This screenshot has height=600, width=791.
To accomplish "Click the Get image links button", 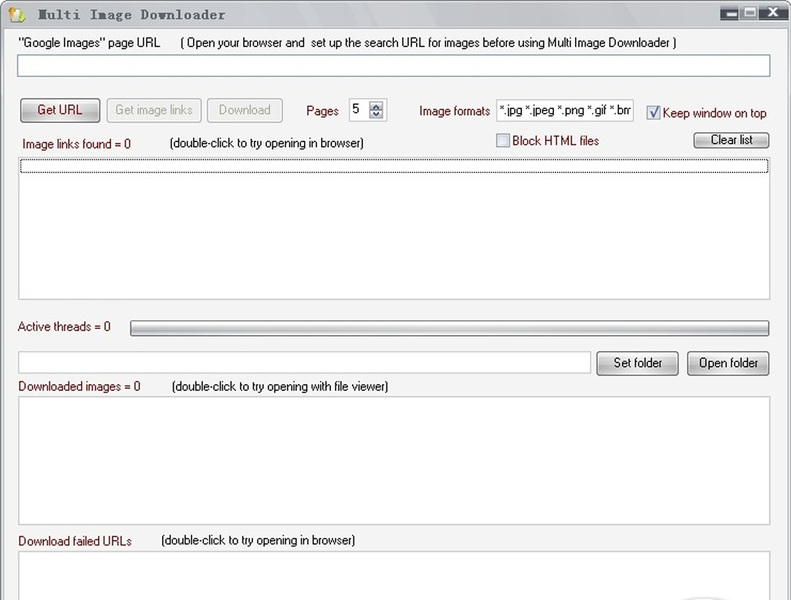I will pyautogui.click(x=154, y=110).
